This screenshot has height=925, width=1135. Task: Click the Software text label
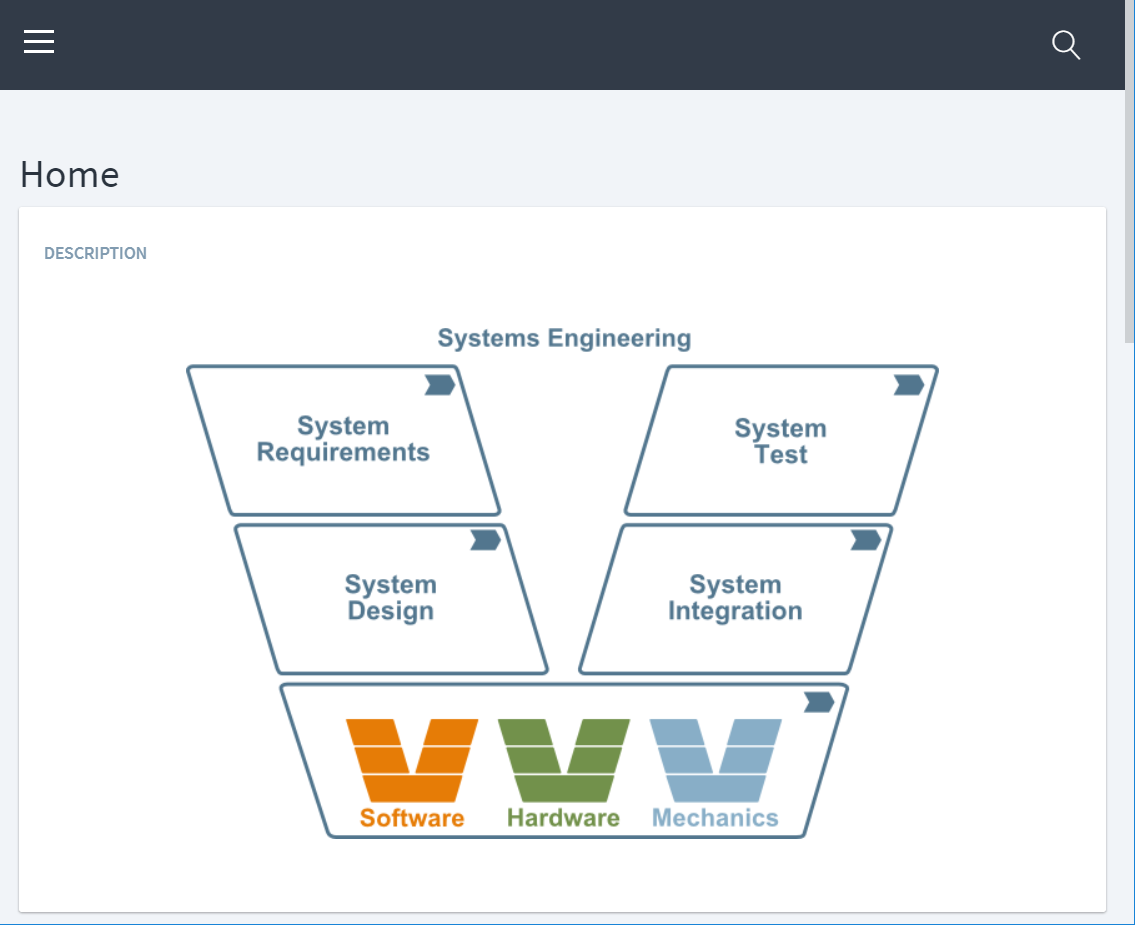pos(412,818)
